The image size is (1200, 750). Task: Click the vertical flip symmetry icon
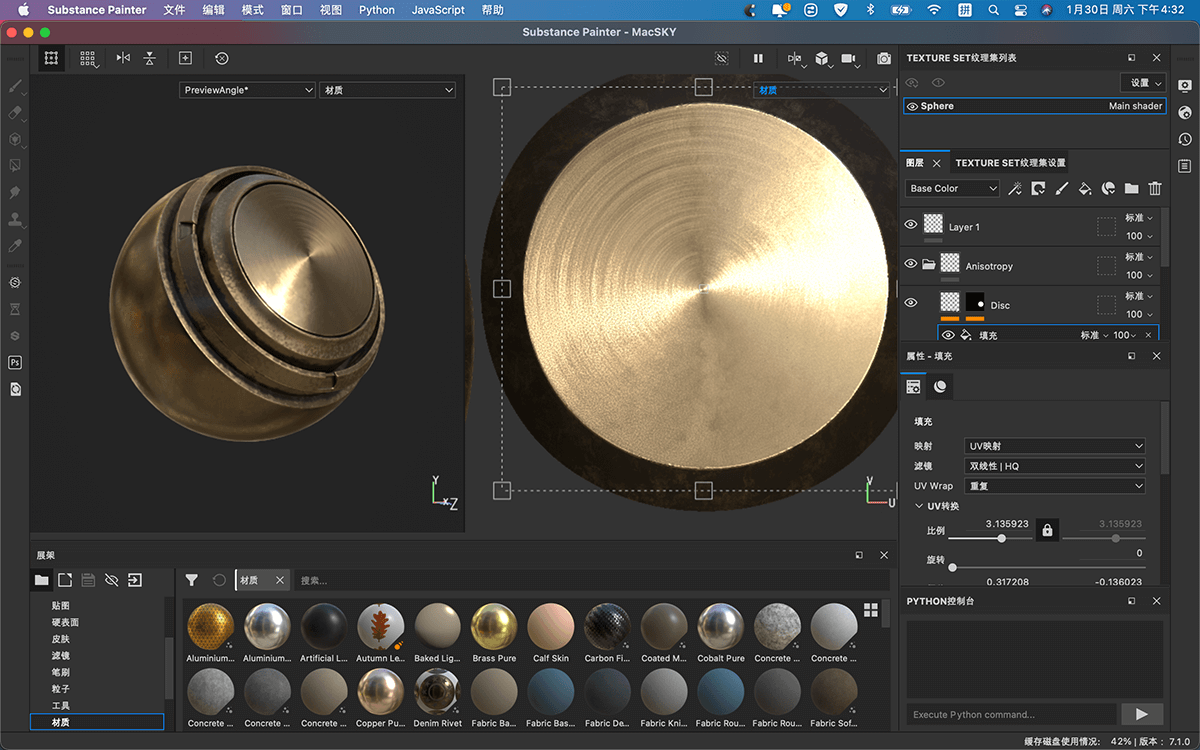pyautogui.click(x=150, y=58)
